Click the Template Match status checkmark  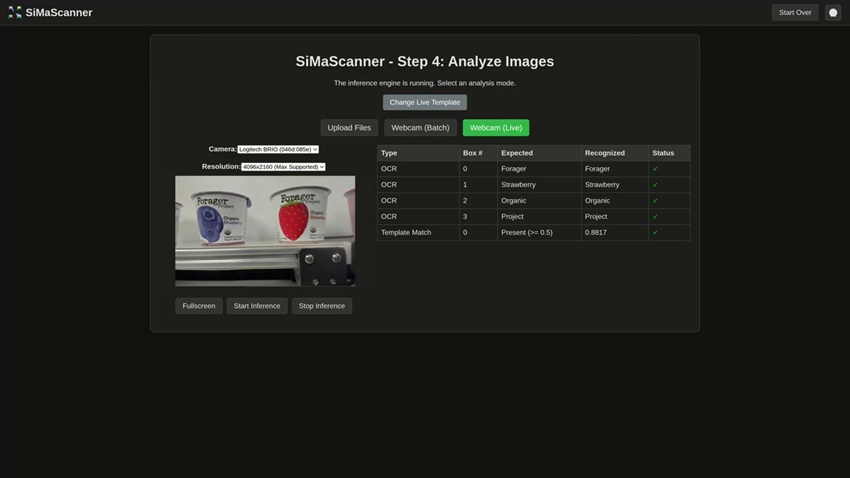coord(655,233)
